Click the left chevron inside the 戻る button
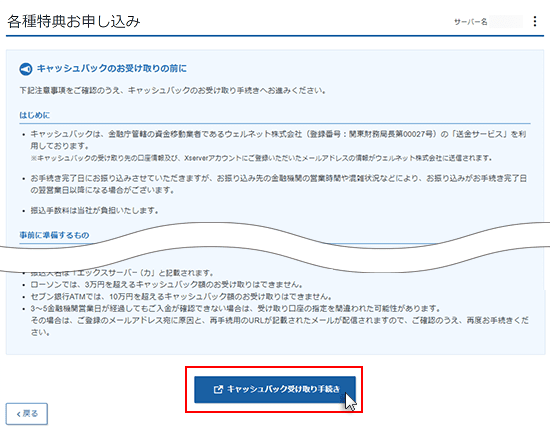550x446 pixels. coord(19,414)
